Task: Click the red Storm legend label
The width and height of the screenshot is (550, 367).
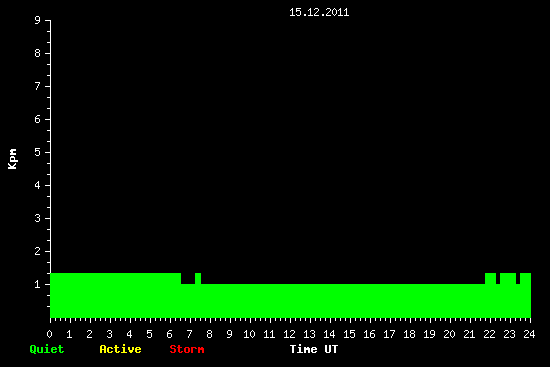Action: point(187,349)
